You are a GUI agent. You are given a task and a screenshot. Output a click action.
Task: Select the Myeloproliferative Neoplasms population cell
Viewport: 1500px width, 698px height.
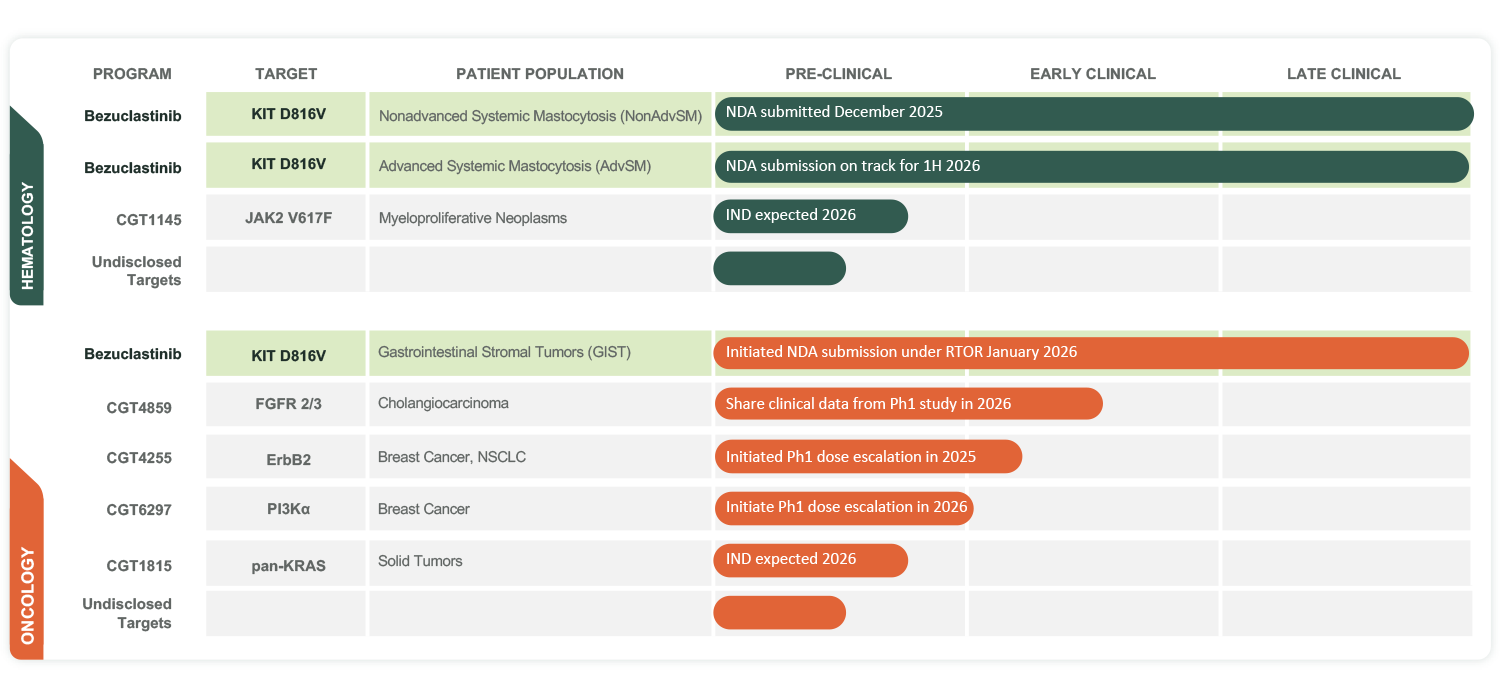pyautogui.click(x=472, y=218)
